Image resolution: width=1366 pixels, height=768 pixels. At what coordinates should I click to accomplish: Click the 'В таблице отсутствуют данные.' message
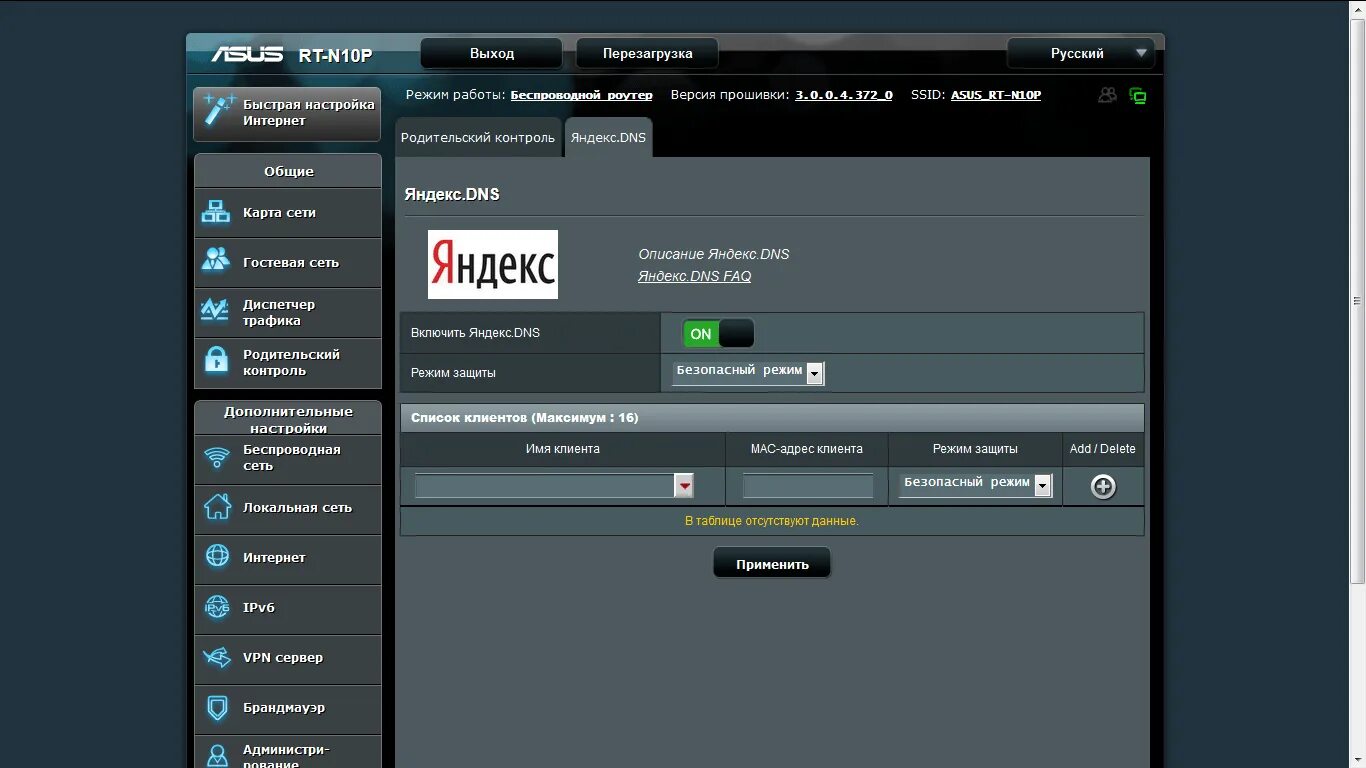(x=772, y=521)
